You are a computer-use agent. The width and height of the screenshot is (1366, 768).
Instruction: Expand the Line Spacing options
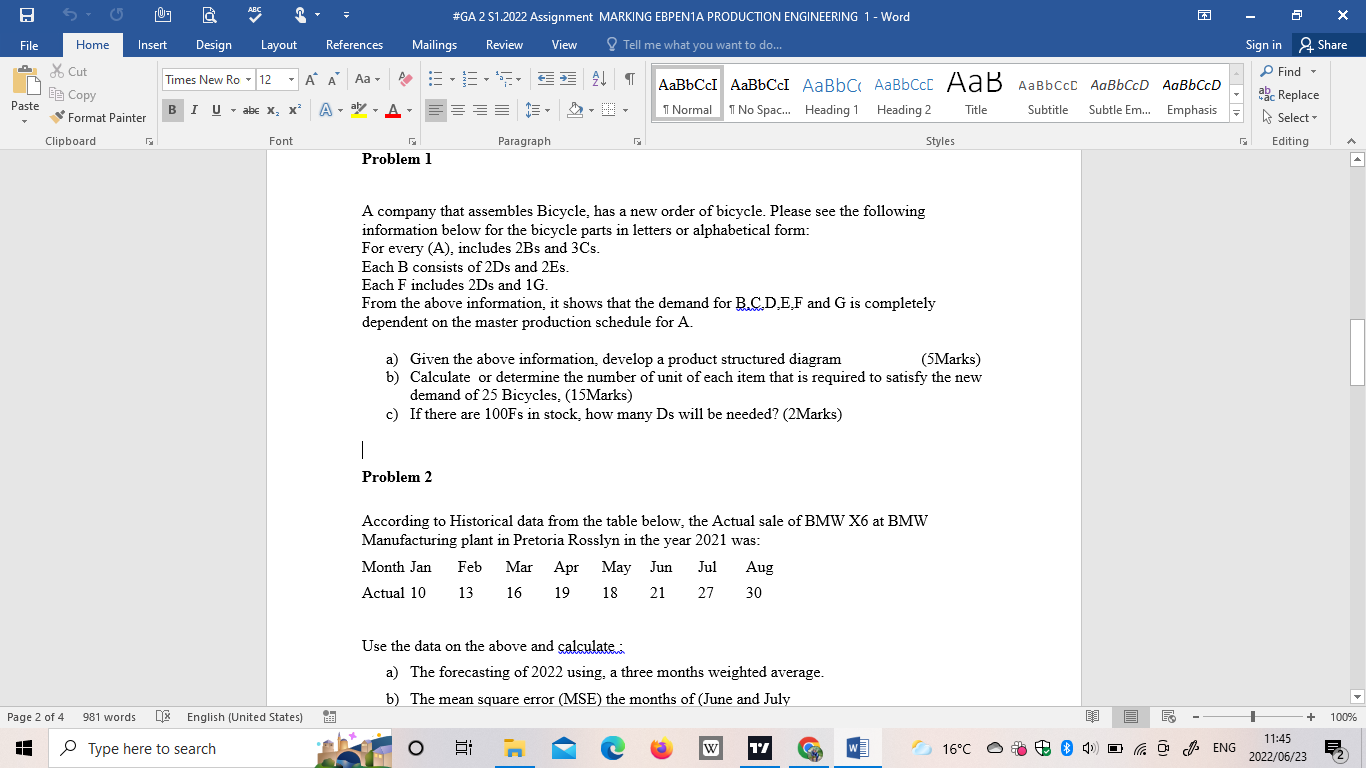[547, 110]
